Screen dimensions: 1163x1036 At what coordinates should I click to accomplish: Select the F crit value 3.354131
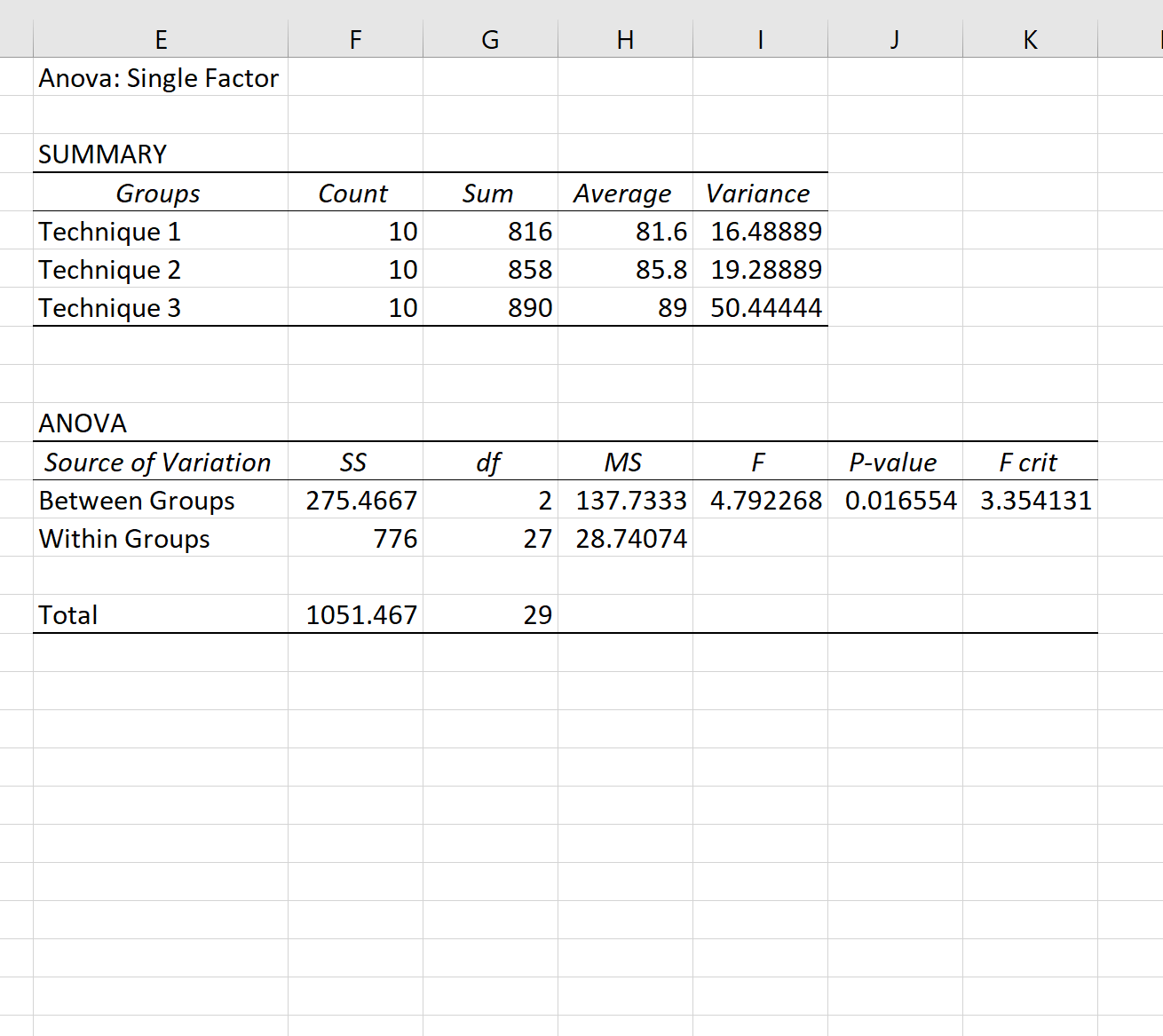(1030, 500)
